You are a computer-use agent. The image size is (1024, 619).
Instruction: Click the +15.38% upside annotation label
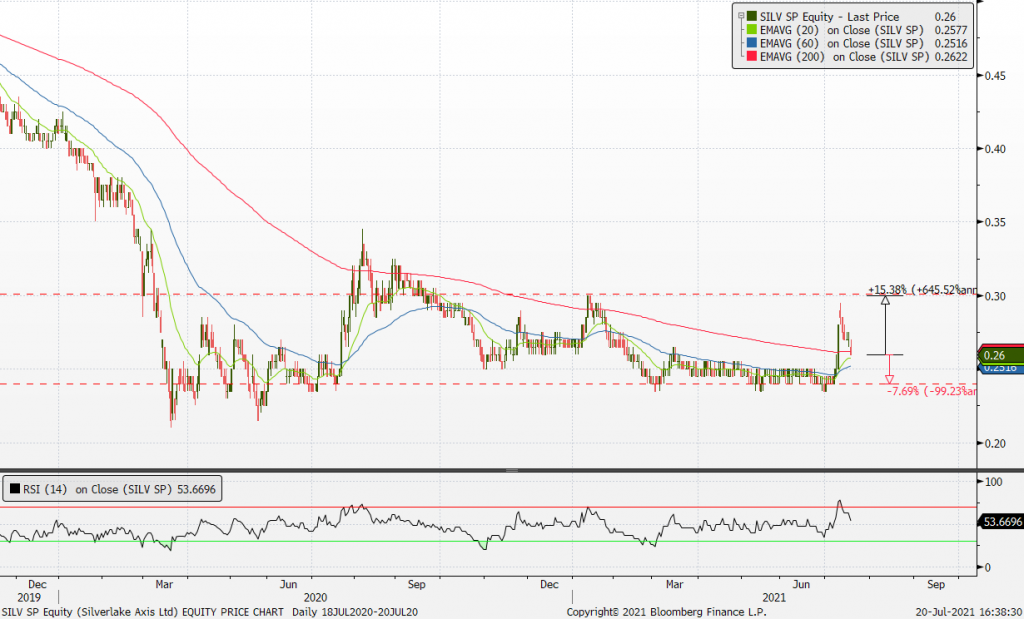click(x=922, y=290)
